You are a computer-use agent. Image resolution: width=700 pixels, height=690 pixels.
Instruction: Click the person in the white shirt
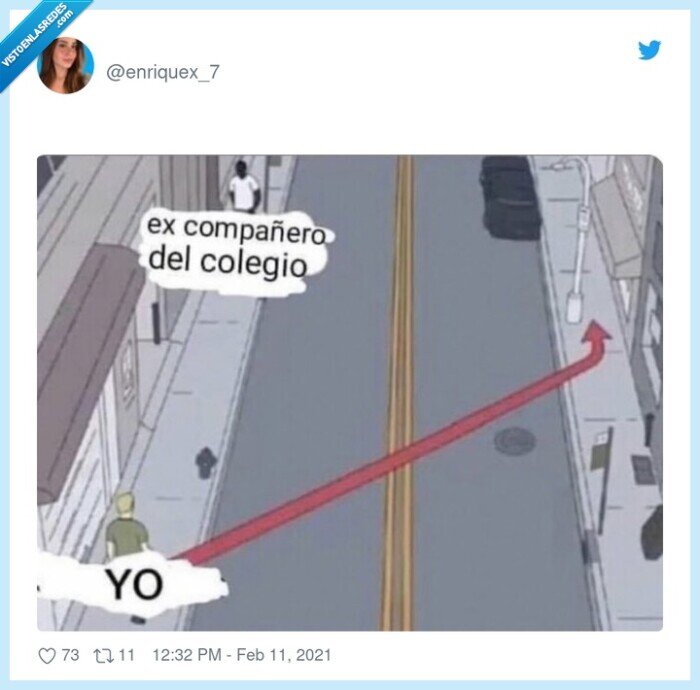point(243,187)
